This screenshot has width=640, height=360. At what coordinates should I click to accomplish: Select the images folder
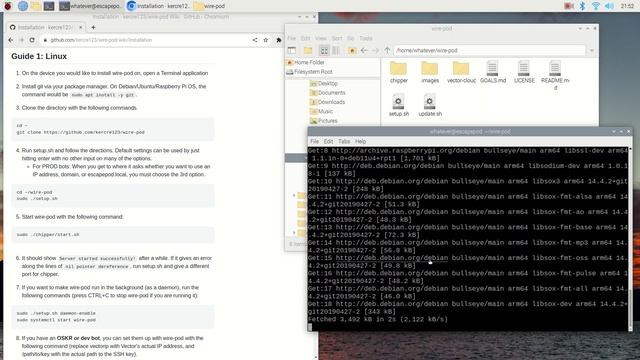(430, 72)
